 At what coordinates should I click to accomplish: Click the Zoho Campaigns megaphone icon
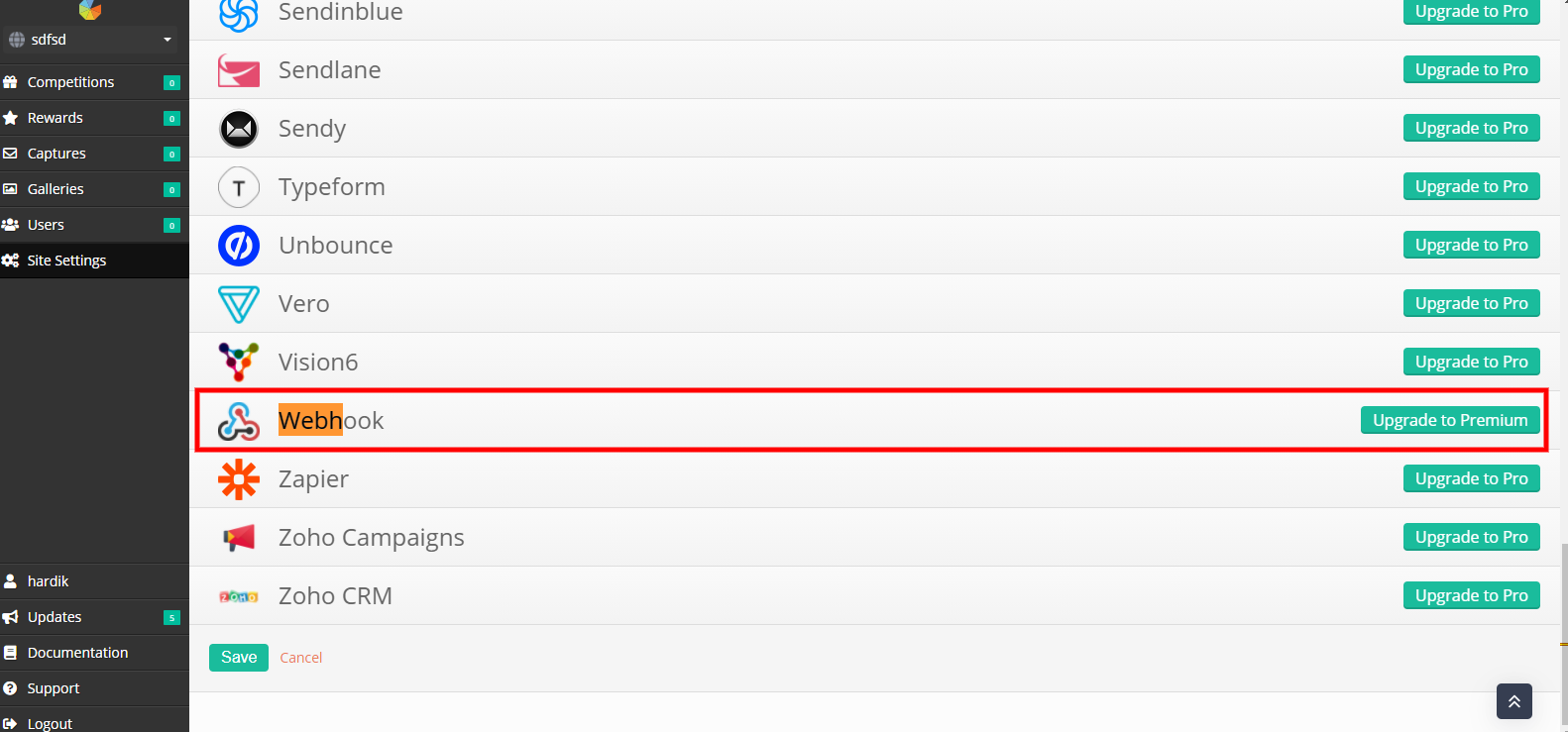point(239,538)
